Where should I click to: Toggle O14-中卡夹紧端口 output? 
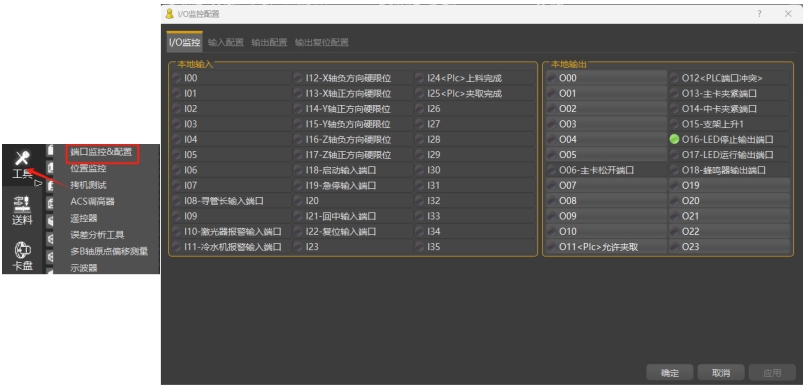[x=729, y=109]
